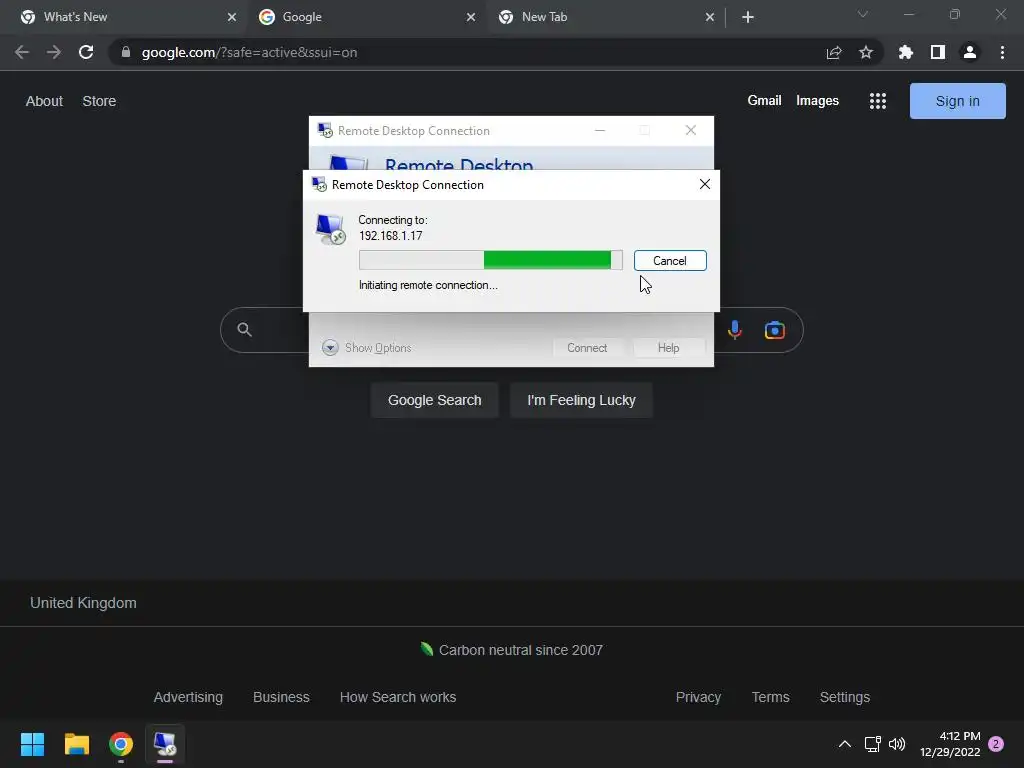Click the Remote Desktop computer icon in dialog
This screenshot has height=768, width=1024.
pos(330,229)
